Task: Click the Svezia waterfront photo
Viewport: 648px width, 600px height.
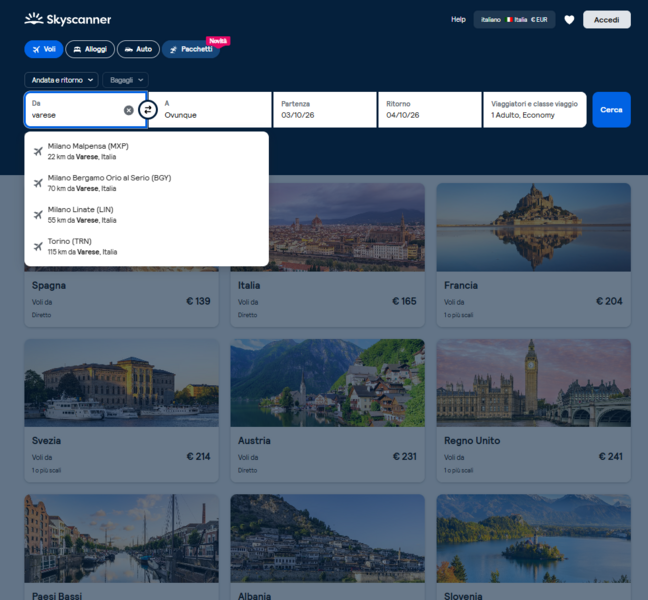Action: 122,383
